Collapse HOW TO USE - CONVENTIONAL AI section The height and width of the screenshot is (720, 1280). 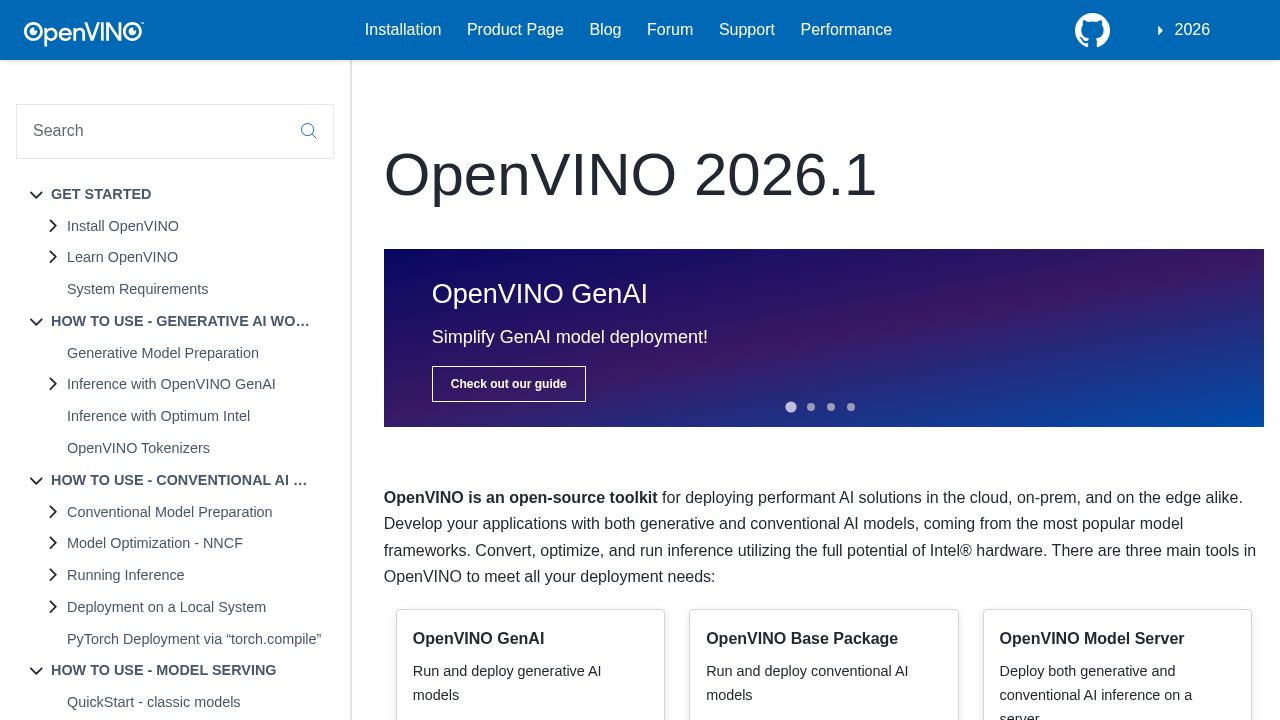pyautogui.click(x=36, y=481)
